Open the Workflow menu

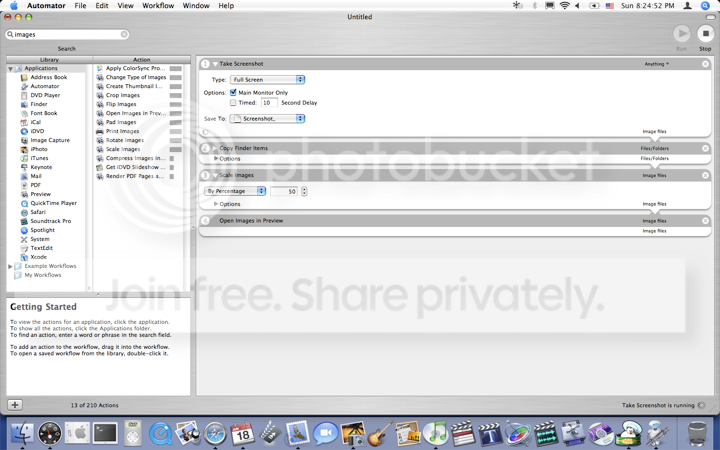[x=158, y=6]
